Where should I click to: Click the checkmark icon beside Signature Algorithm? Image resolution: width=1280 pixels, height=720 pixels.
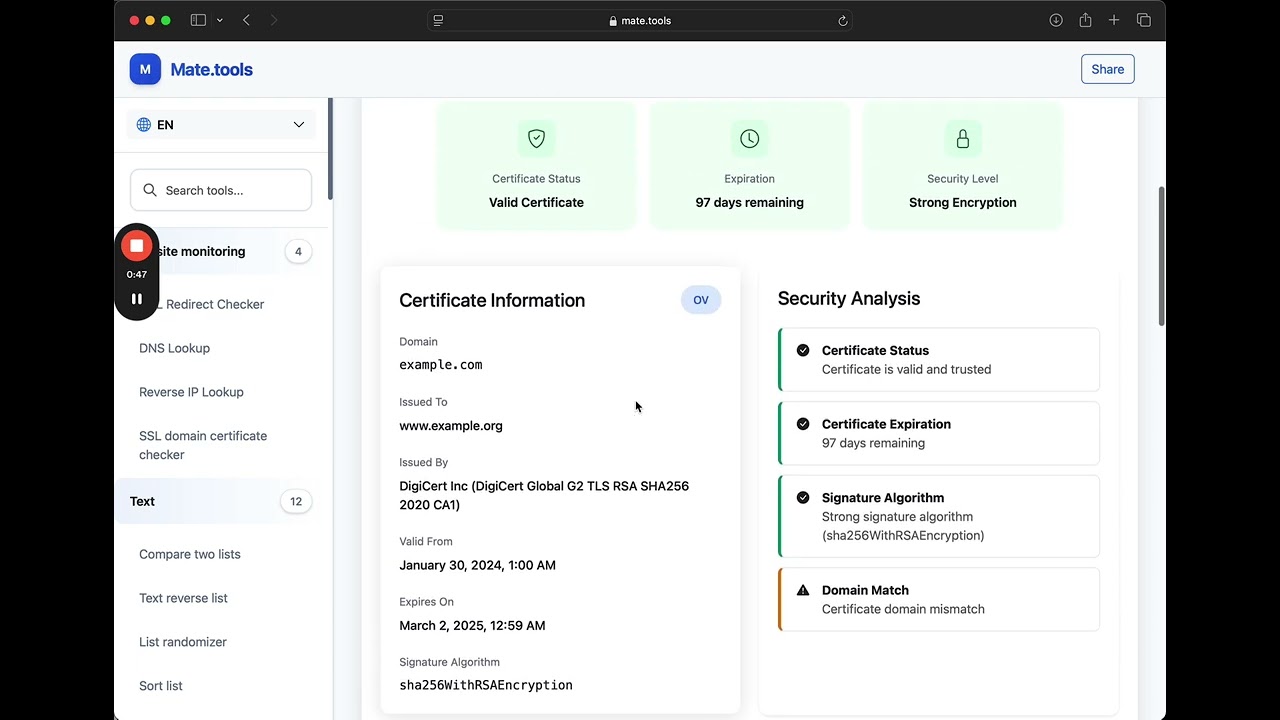click(803, 497)
